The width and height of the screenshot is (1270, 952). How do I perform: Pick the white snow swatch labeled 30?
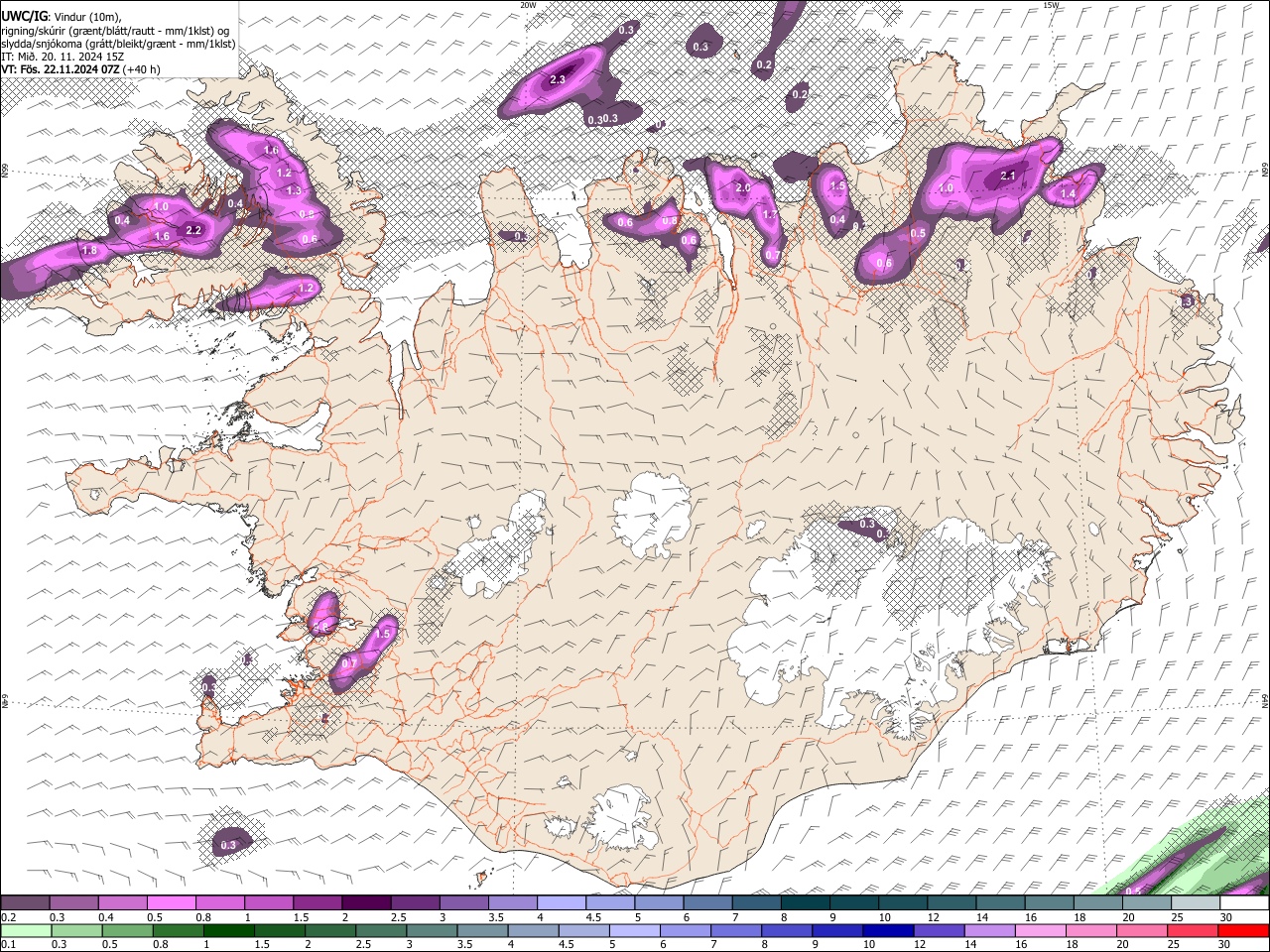[x=1245, y=902]
